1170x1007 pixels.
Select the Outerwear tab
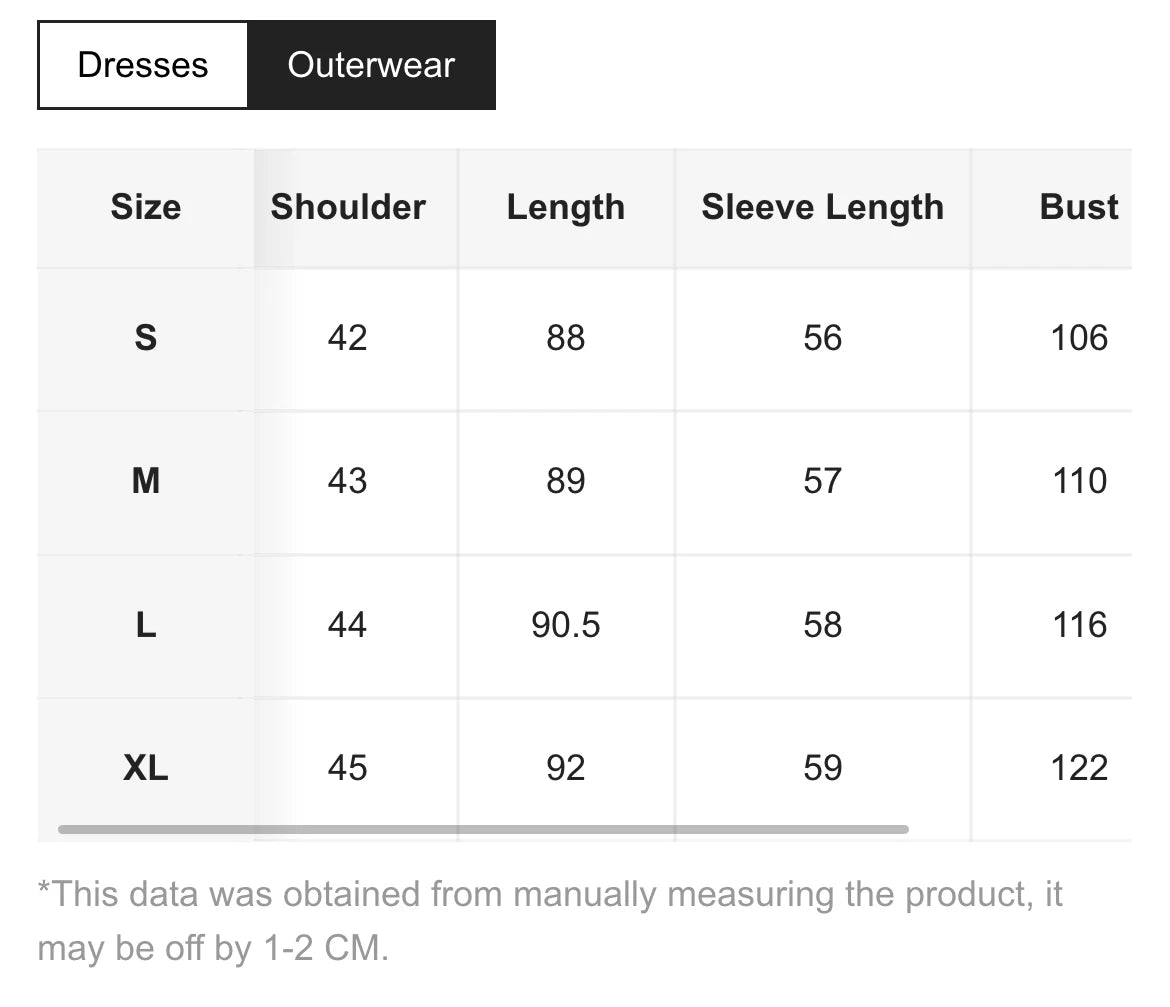pos(371,65)
